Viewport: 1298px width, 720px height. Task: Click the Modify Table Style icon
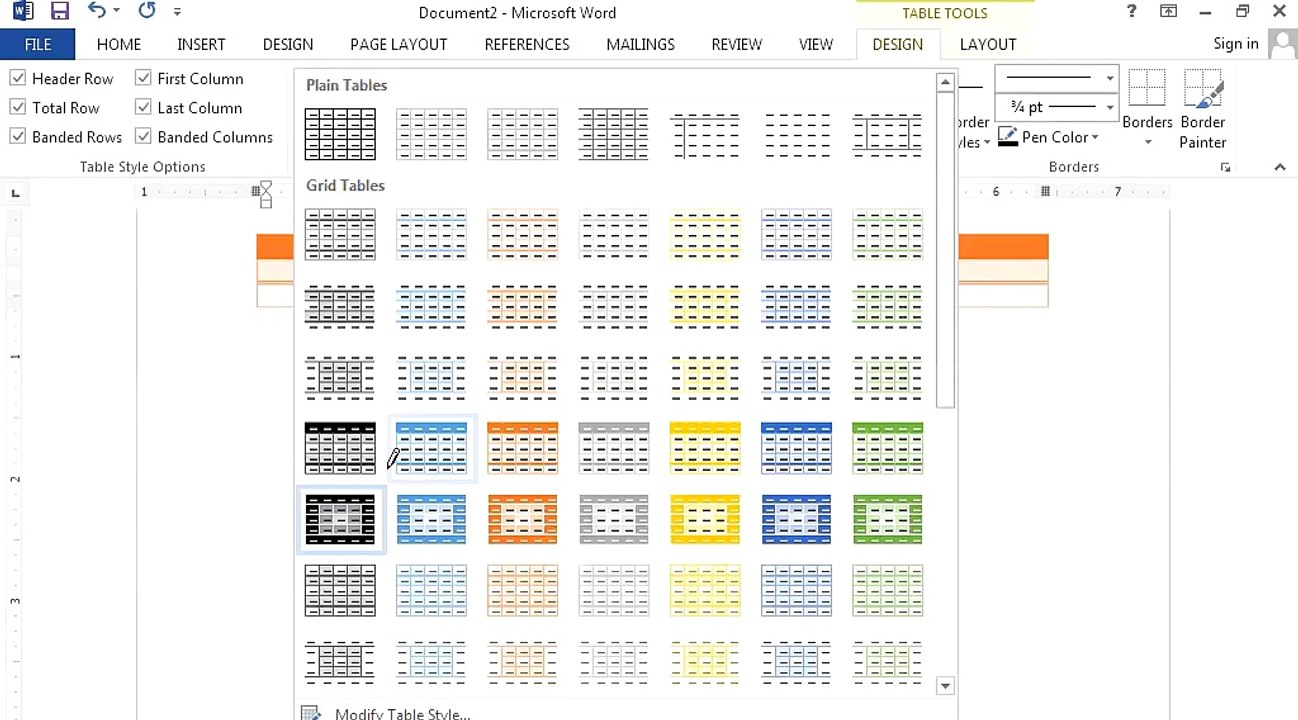tap(312, 714)
